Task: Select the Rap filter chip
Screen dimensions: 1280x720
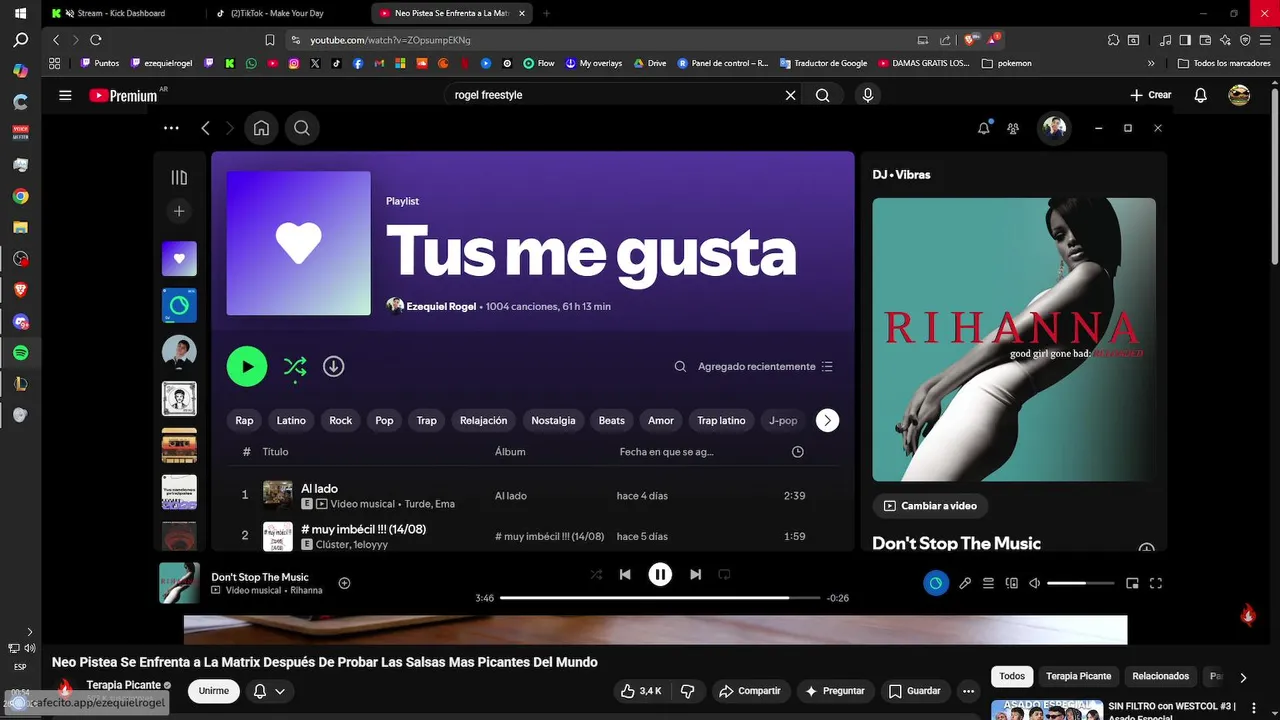Action: [x=244, y=420]
